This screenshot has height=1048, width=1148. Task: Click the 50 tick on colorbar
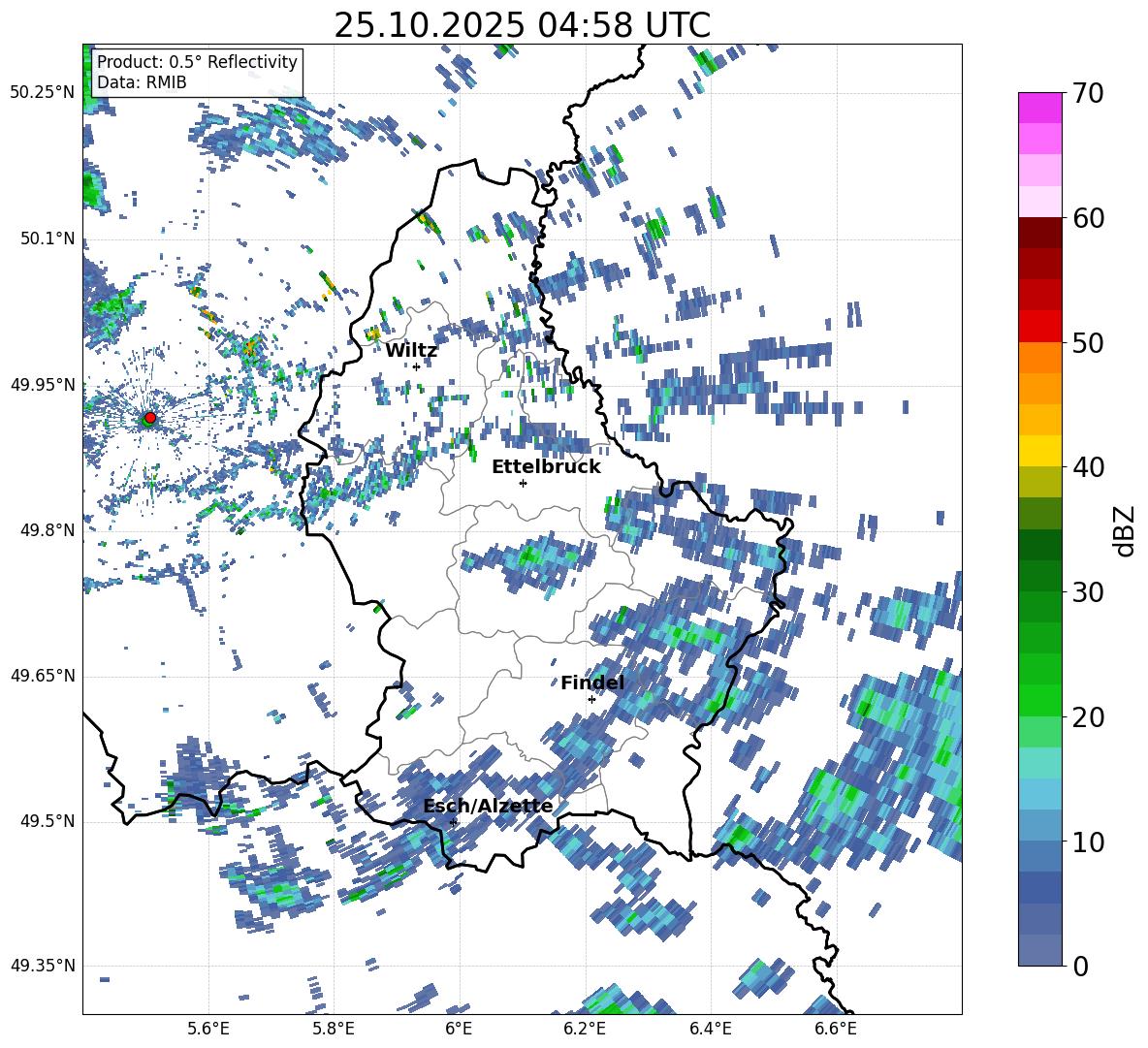click(x=1087, y=342)
